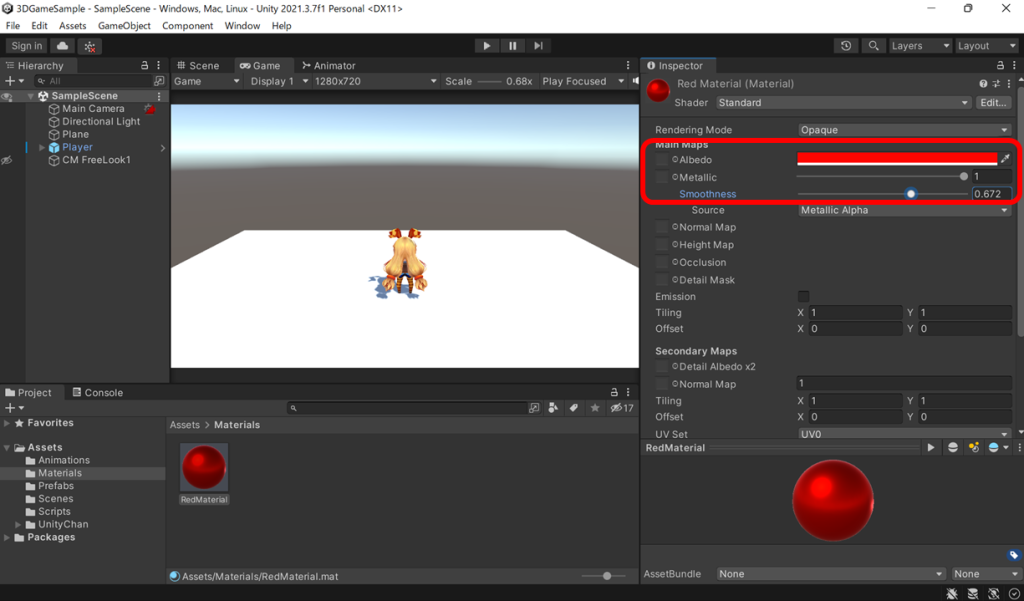This screenshot has width=1024, height=601.
Task: Toggle the Normal Map checkbox
Action: tap(660, 227)
